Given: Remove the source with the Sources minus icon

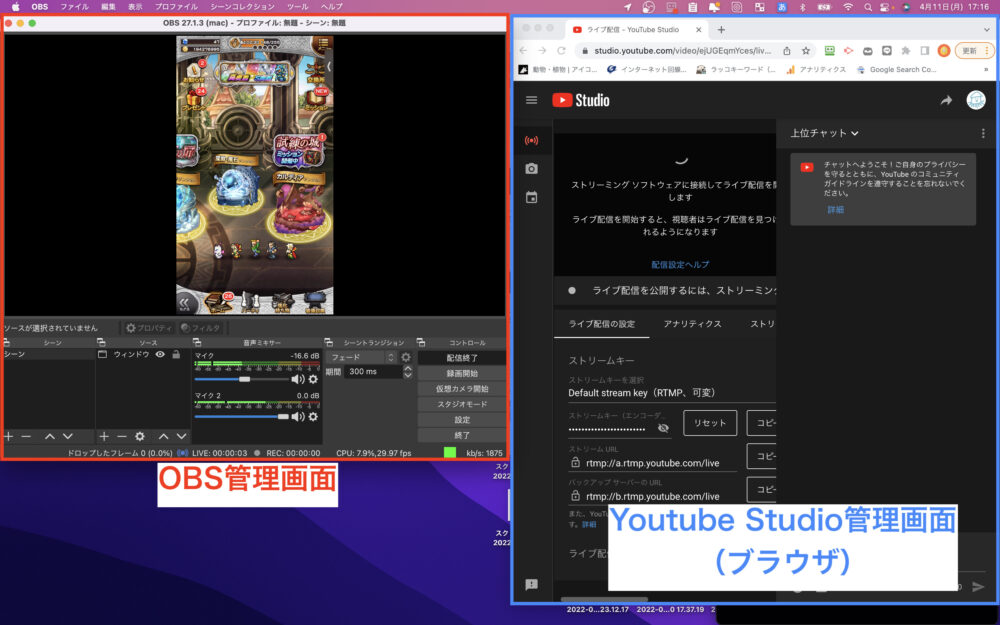Looking at the screenshot, I should coord(122,436).
